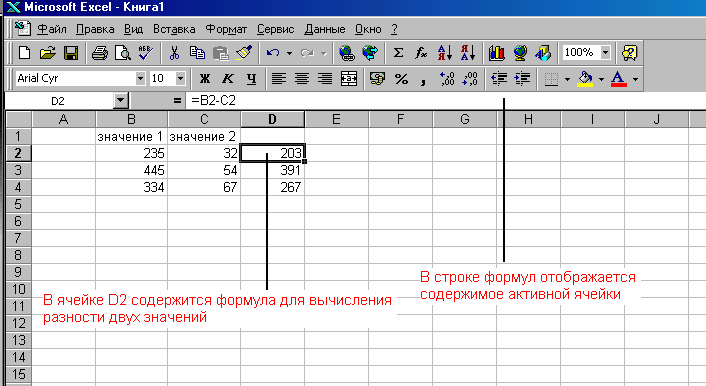Expand the font size 10 dropdown

click(x=180, y=79)
